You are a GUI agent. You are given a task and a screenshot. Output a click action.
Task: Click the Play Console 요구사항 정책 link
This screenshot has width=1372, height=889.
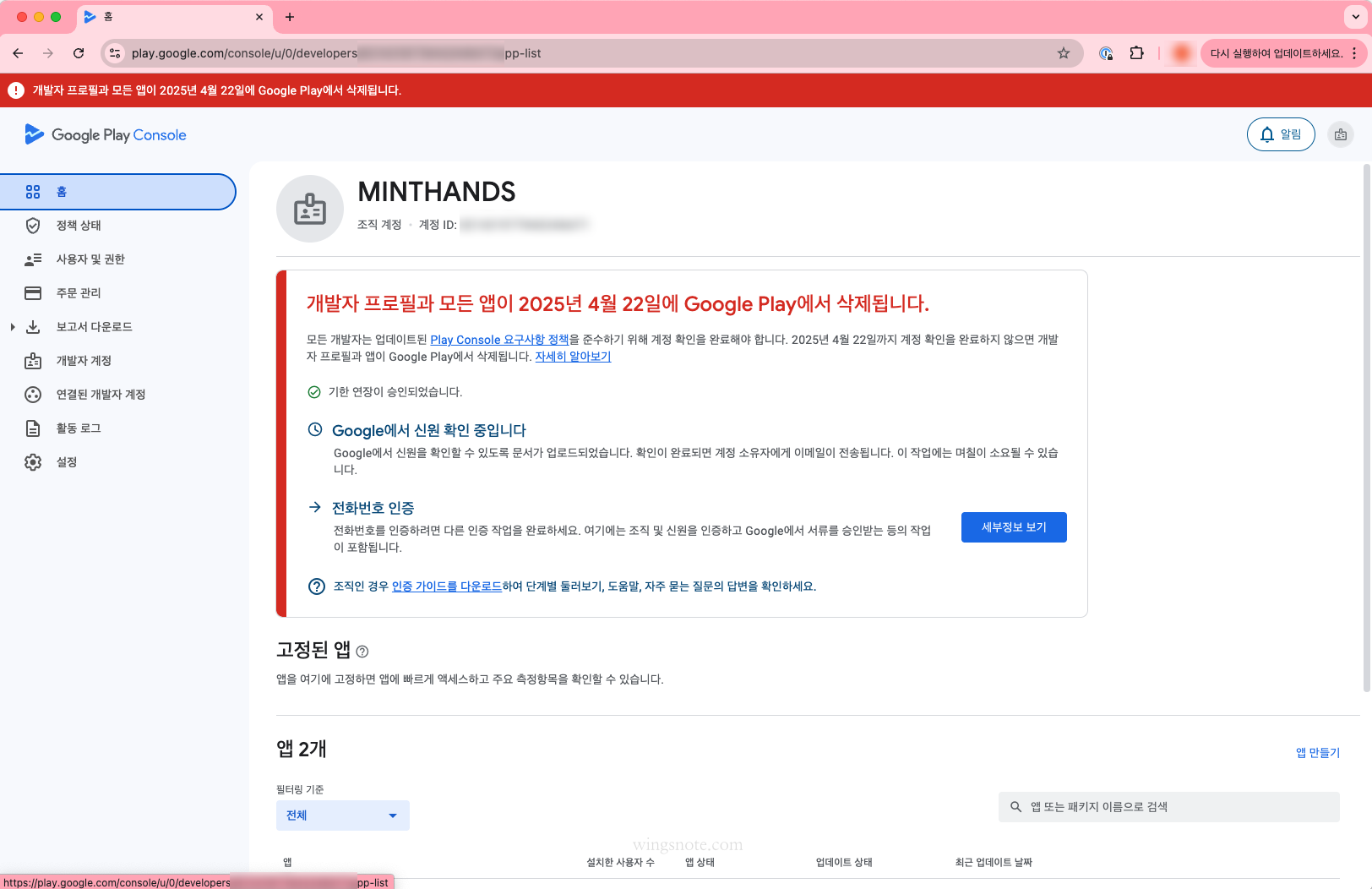[x=499, y=340]
